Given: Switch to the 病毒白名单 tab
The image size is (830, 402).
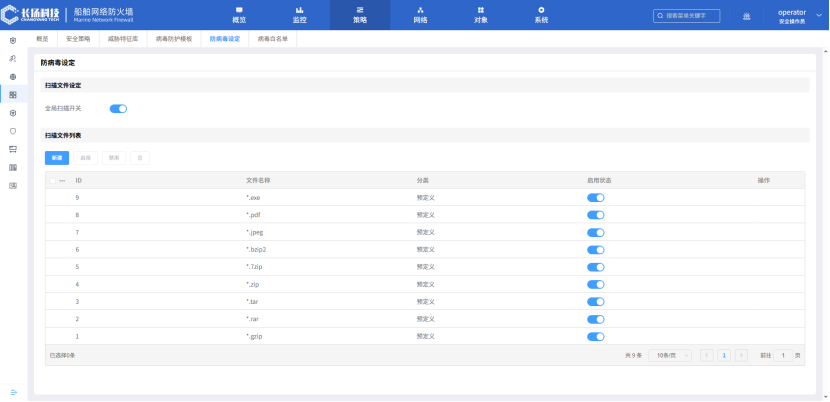Looking at the screenshot, I should [272, 38].
